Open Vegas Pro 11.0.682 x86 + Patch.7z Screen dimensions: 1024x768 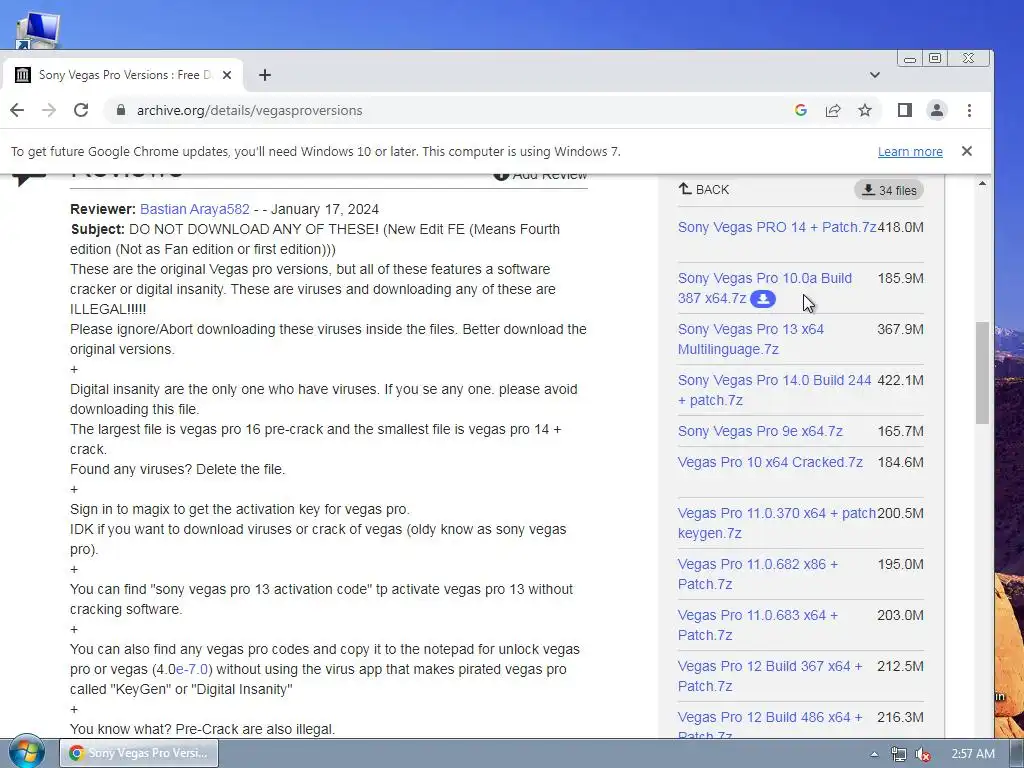[758, 574]
